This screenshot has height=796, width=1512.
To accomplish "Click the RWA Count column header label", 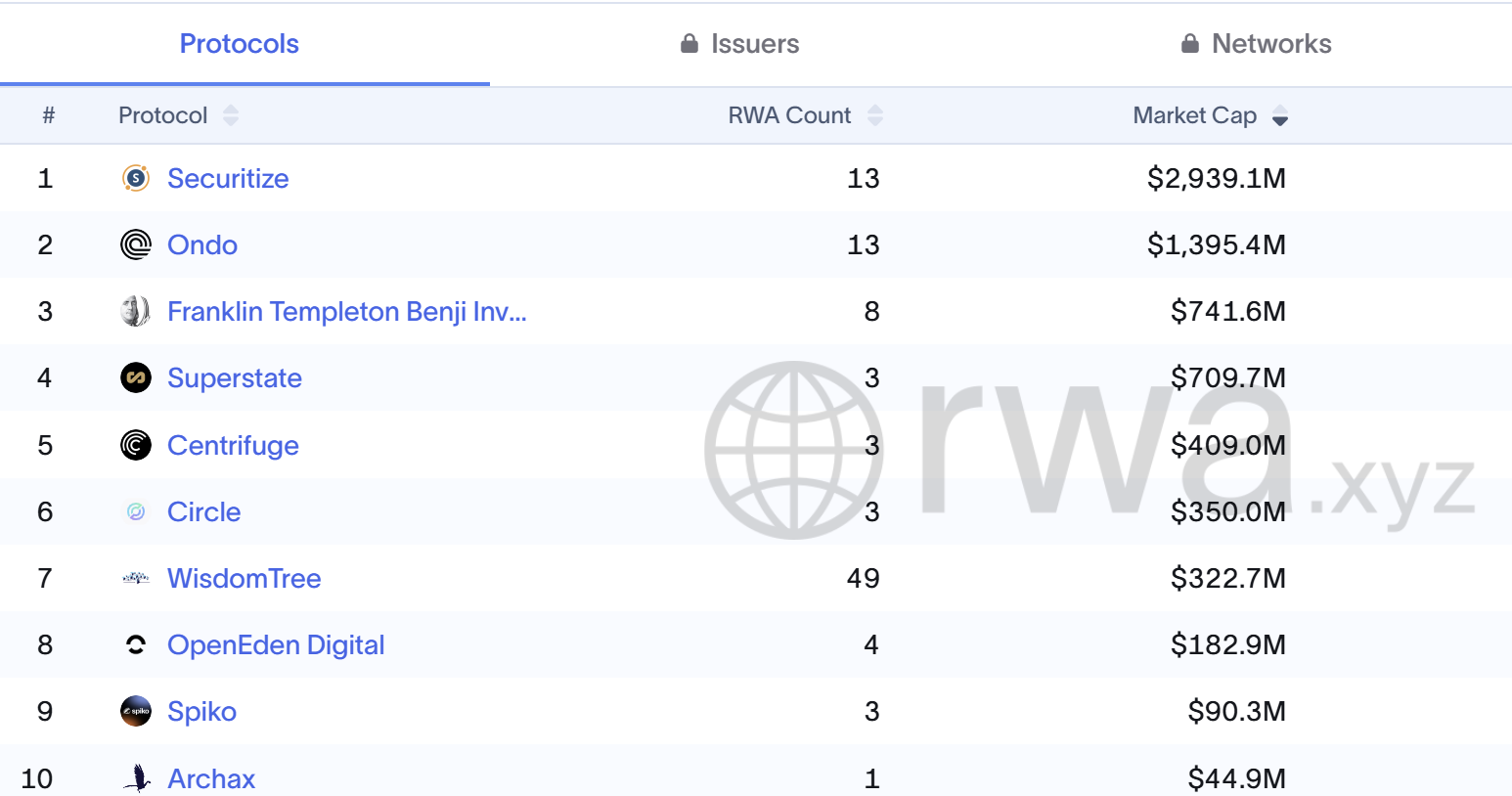I will click(x=790, y=115).
